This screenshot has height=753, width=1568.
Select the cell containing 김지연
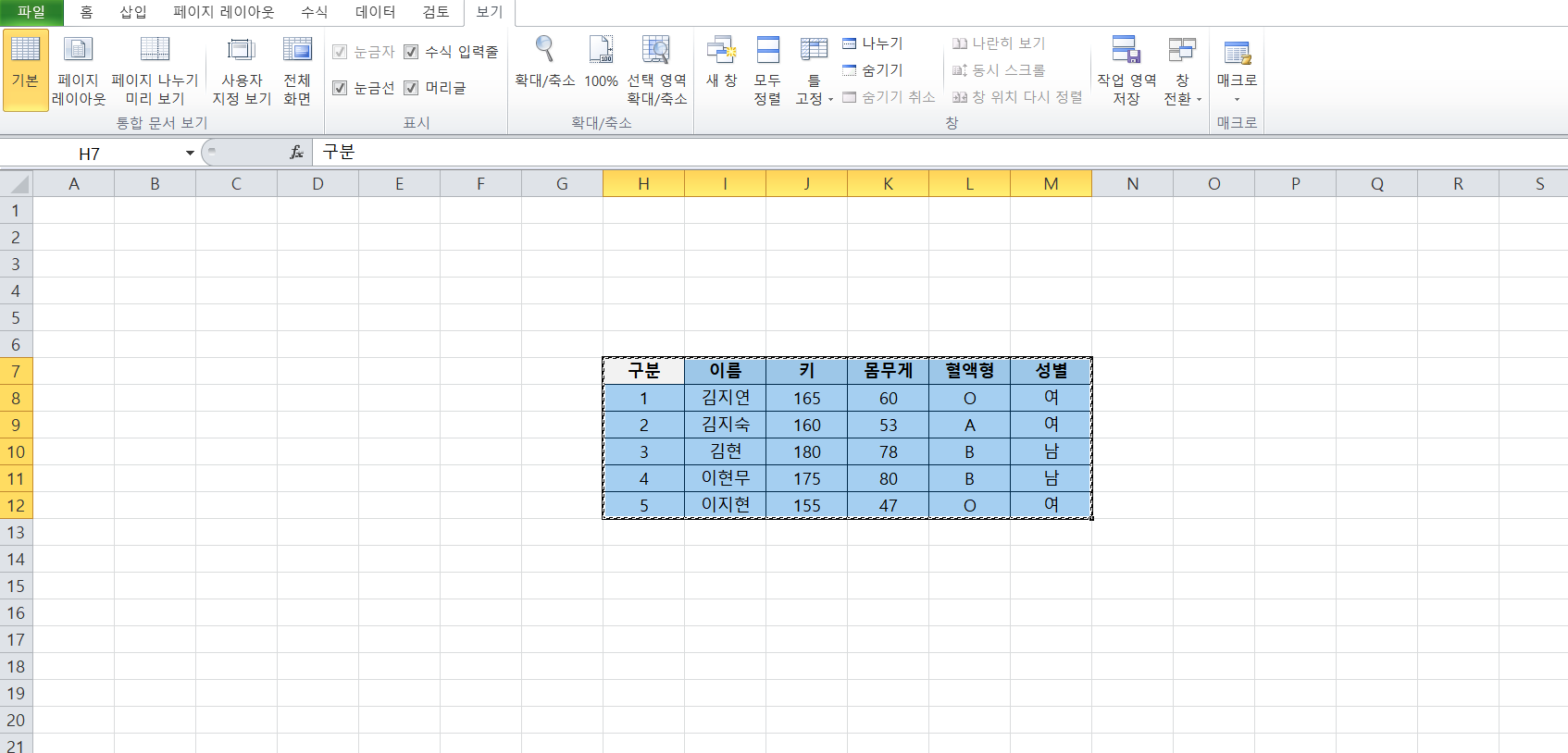click(725, 398)
